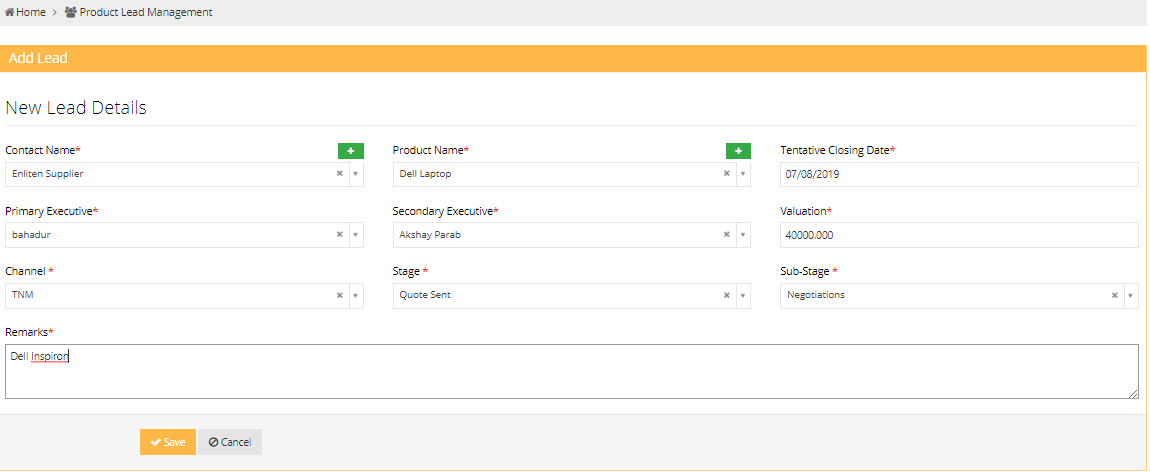Image resolution: width=1150 pixels, height=473 pixels.
Task: Open the Channel dropdown arrow
Action: pos(355,296)
